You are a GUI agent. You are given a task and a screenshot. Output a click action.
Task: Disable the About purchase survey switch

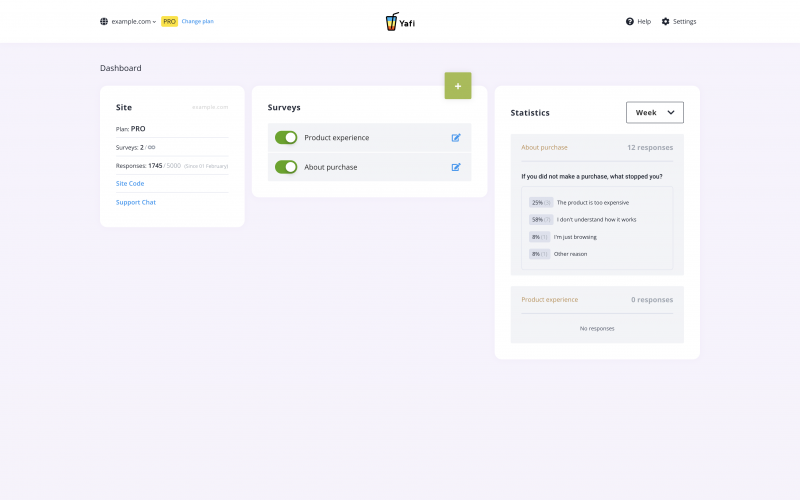[x=286, y=167]
